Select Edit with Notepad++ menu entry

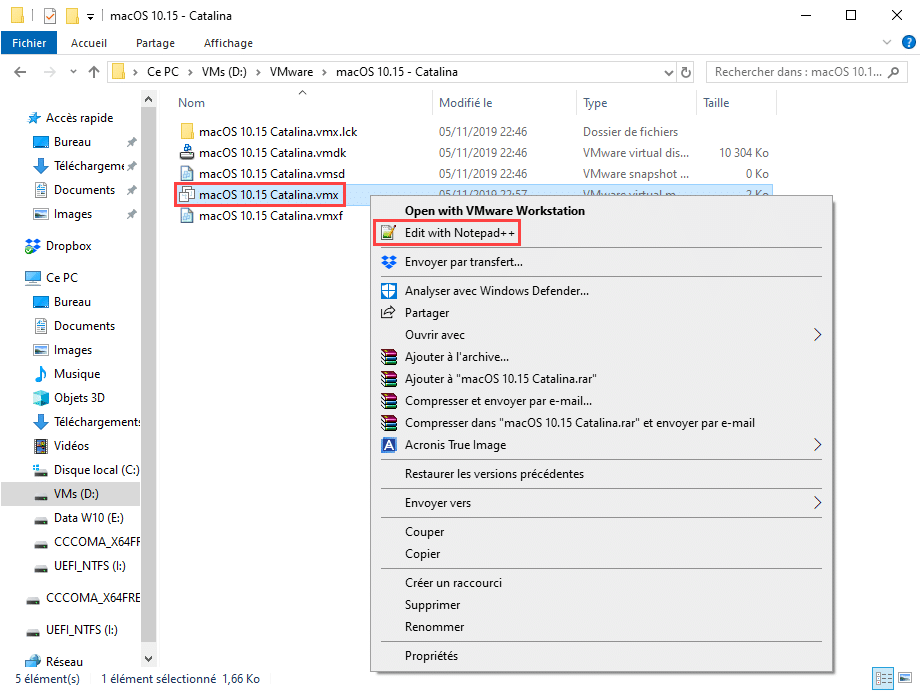click(460, 233)
